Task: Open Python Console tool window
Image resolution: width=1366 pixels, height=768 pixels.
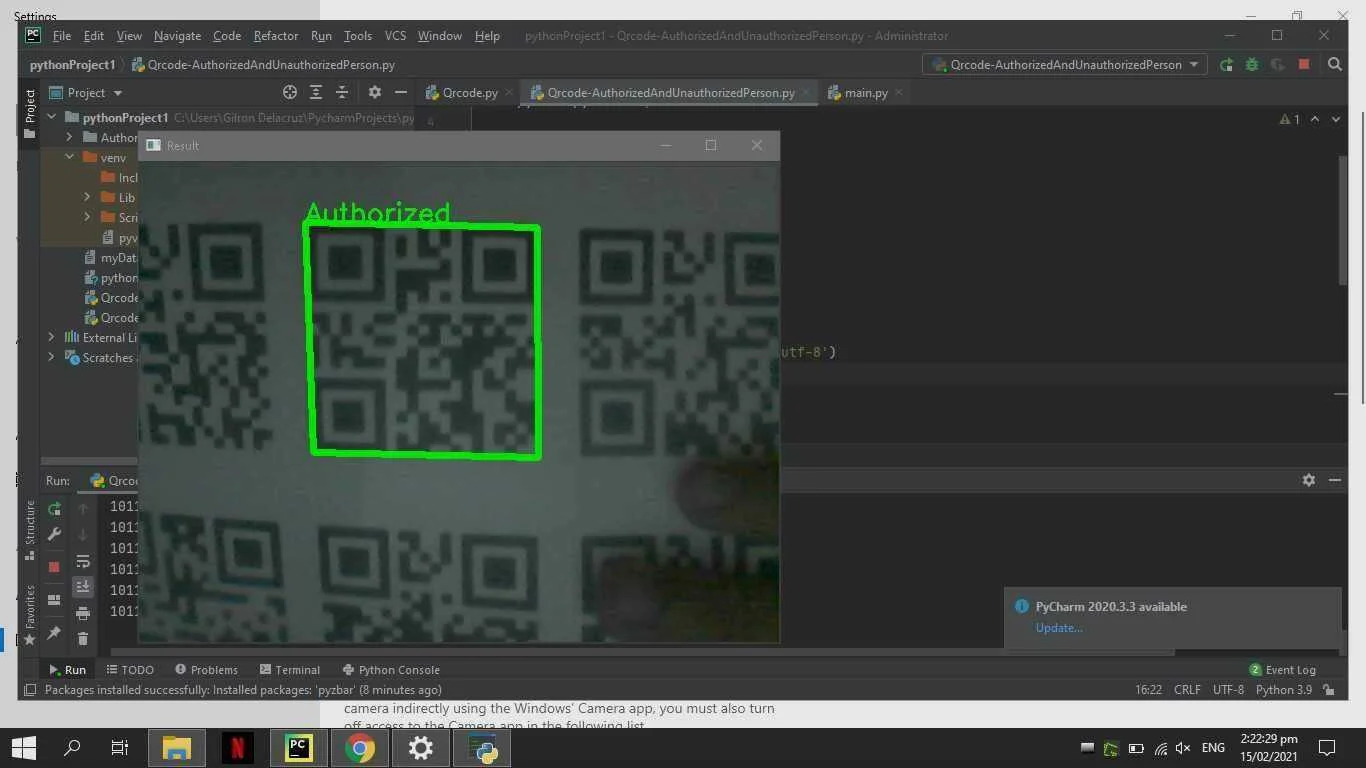Action: coord(391,670)
